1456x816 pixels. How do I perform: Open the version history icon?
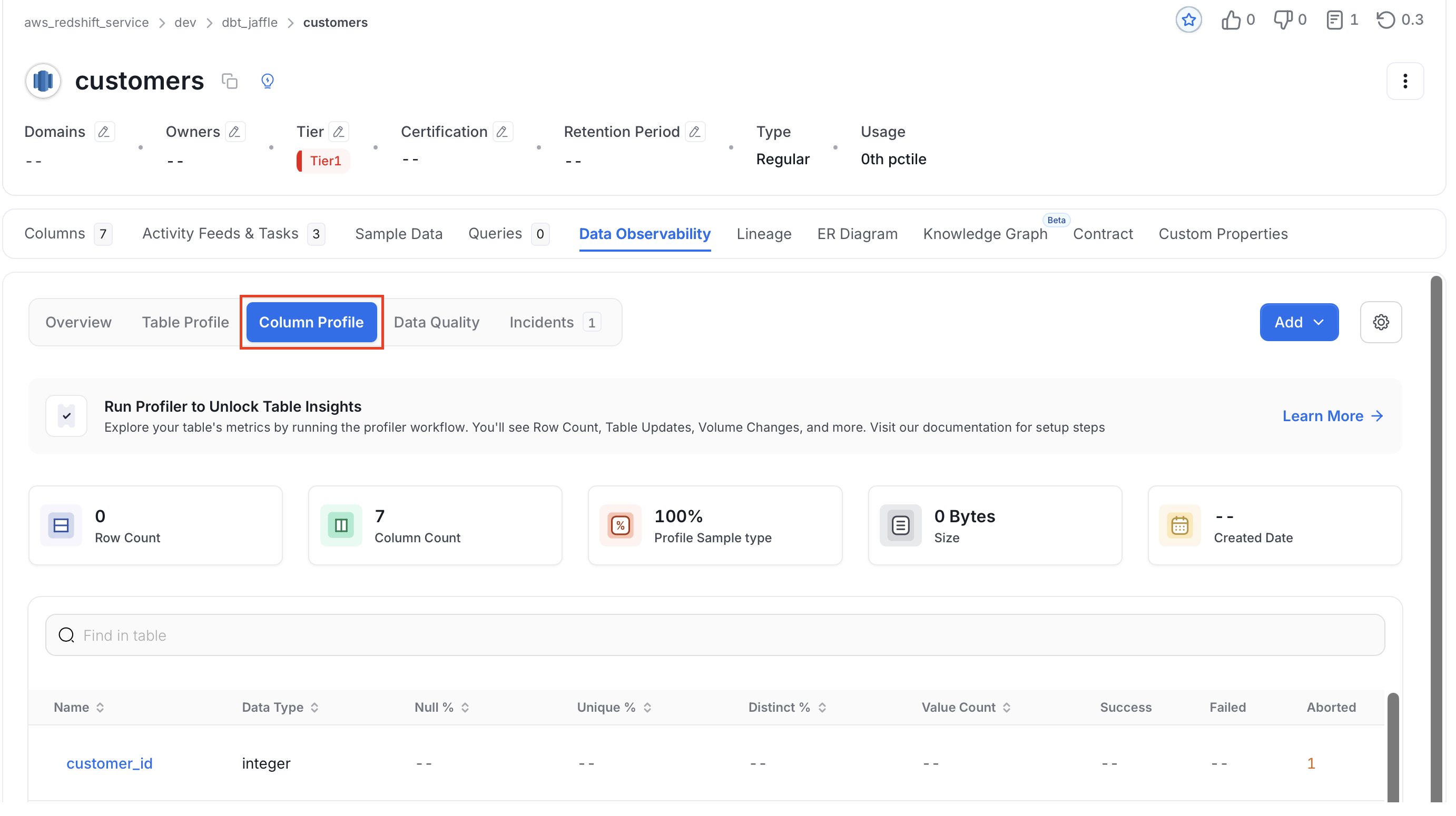1385,21
